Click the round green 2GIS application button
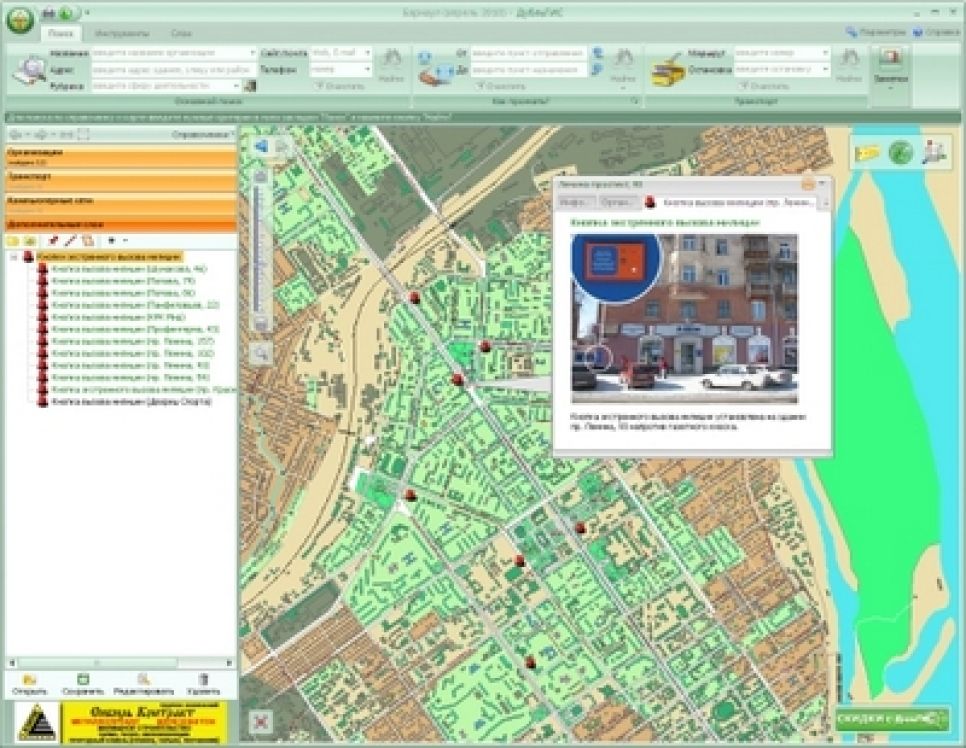966x748 pixels. click(19, 19)
